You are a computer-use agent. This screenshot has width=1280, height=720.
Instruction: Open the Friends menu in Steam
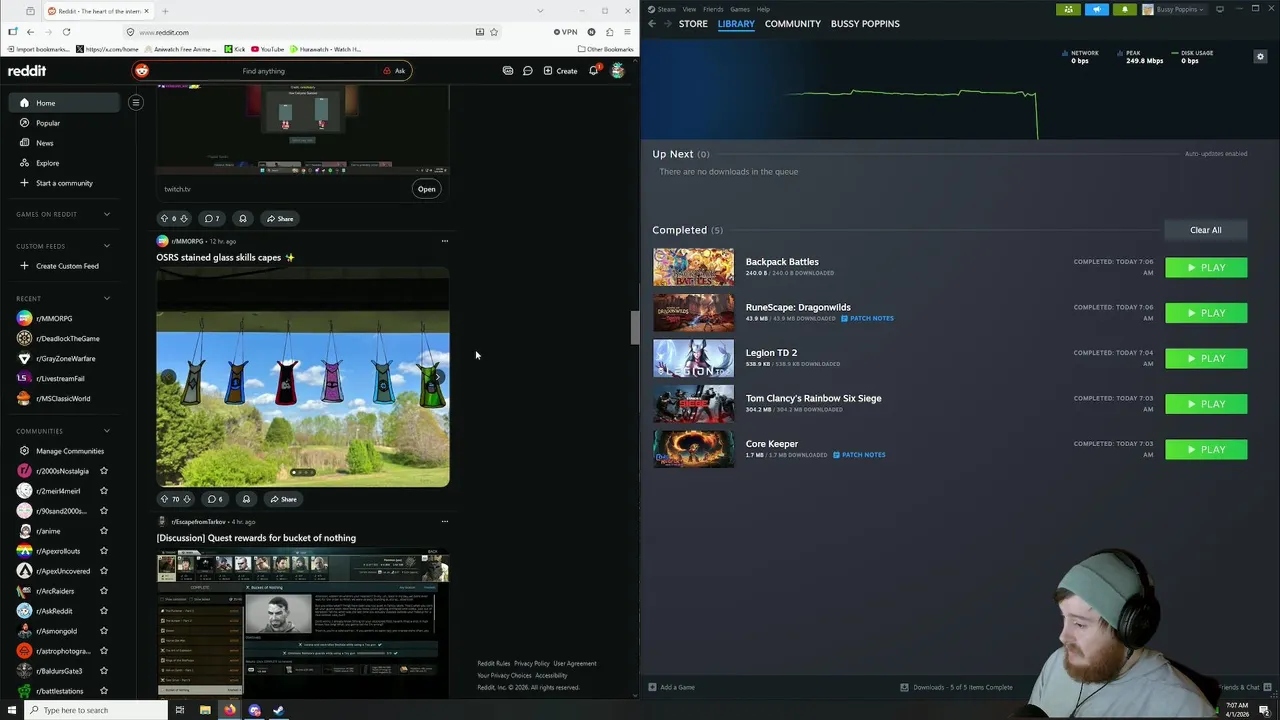713,9
